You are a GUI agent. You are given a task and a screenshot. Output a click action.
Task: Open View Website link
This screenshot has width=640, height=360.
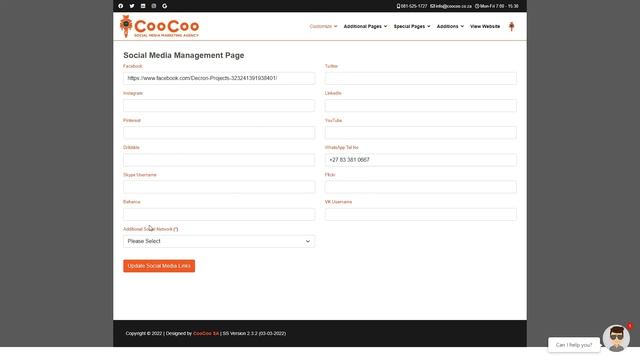pyautogui.click(x=485, y=26)
